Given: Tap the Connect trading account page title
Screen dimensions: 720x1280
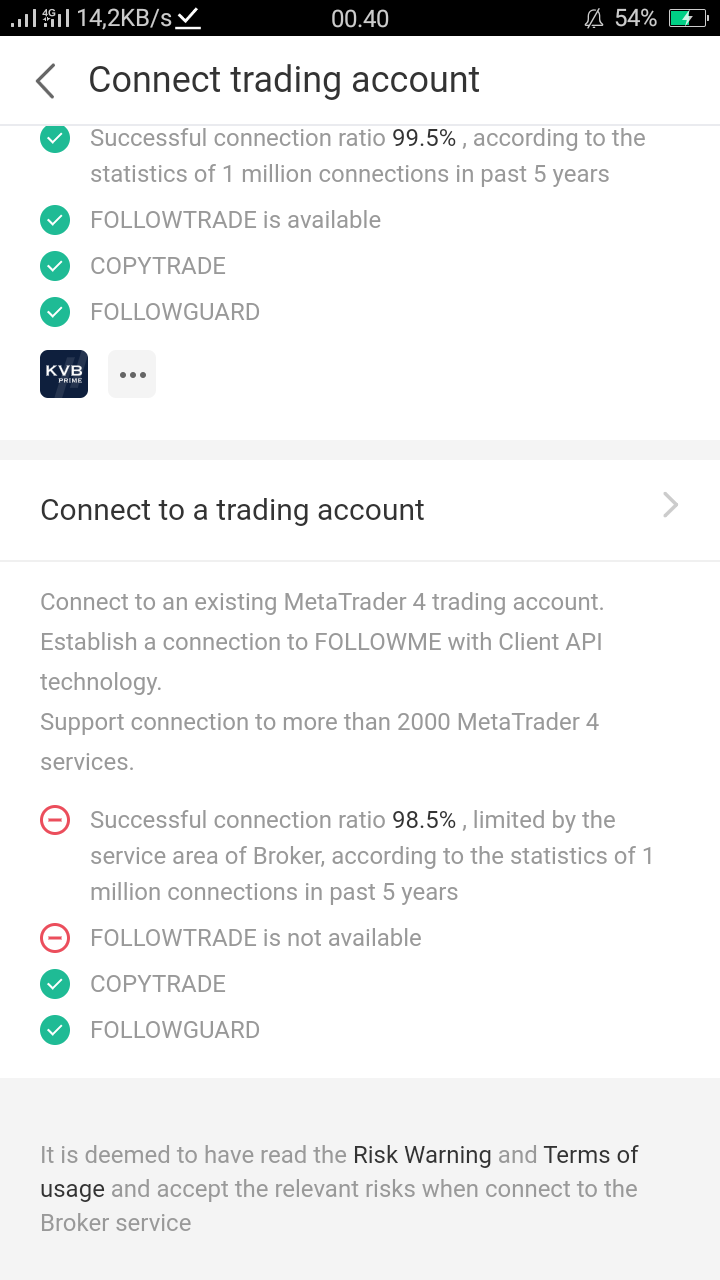Looking at the screenshot, I should (x=284, y=80).
